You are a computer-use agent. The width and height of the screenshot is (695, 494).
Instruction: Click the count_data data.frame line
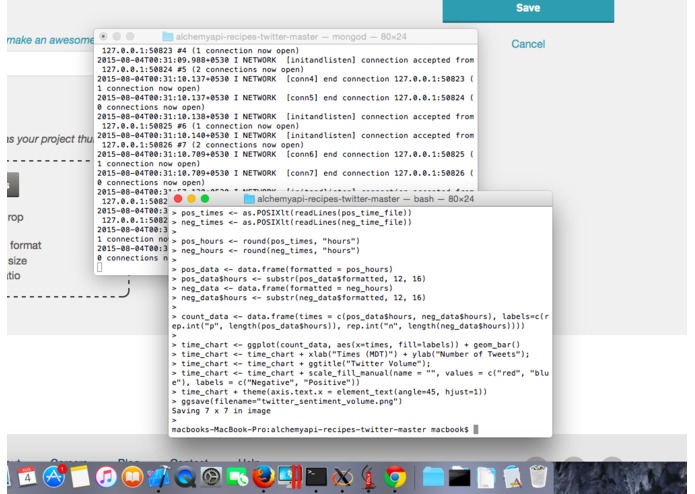click(360, 321)
